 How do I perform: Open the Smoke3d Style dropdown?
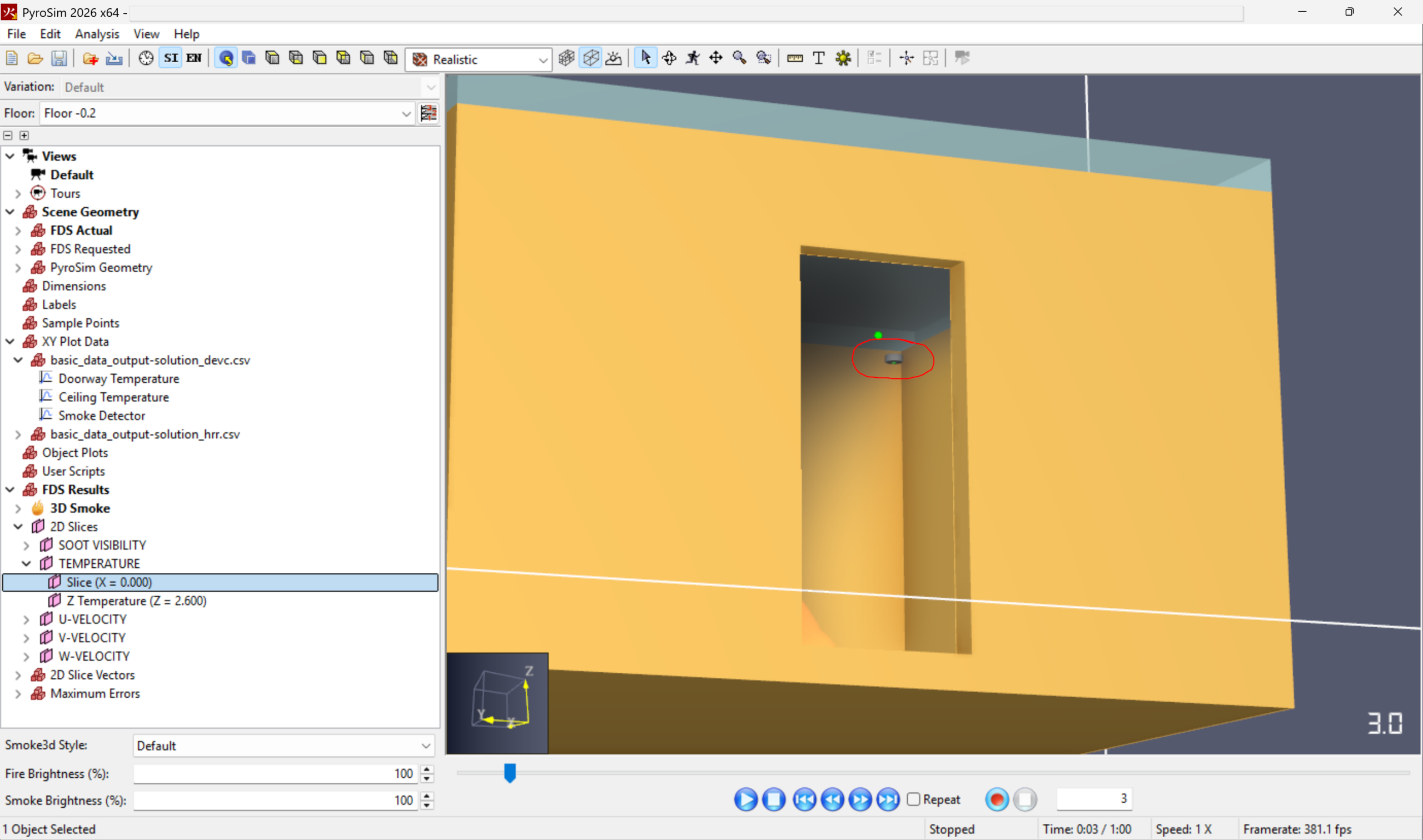283,746
